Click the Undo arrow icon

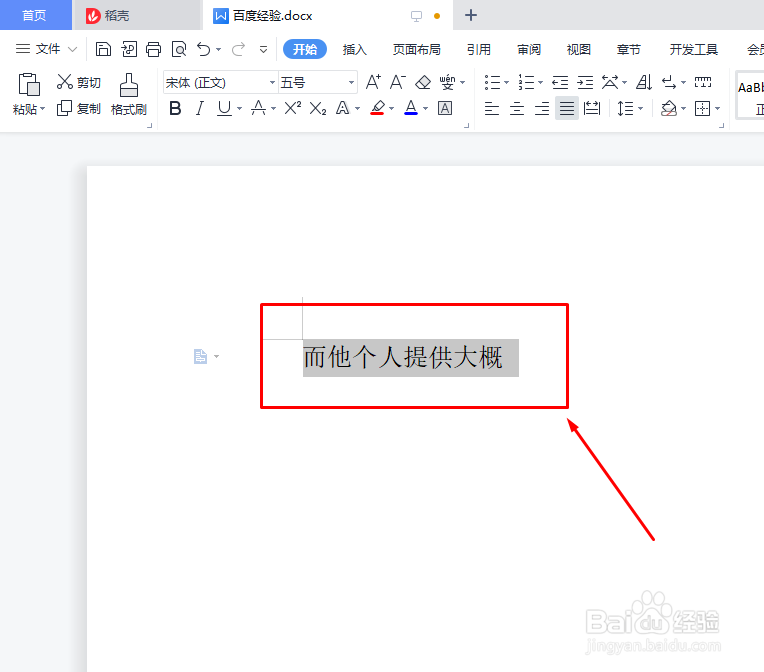pyautogui.click(x=204, y=49)
